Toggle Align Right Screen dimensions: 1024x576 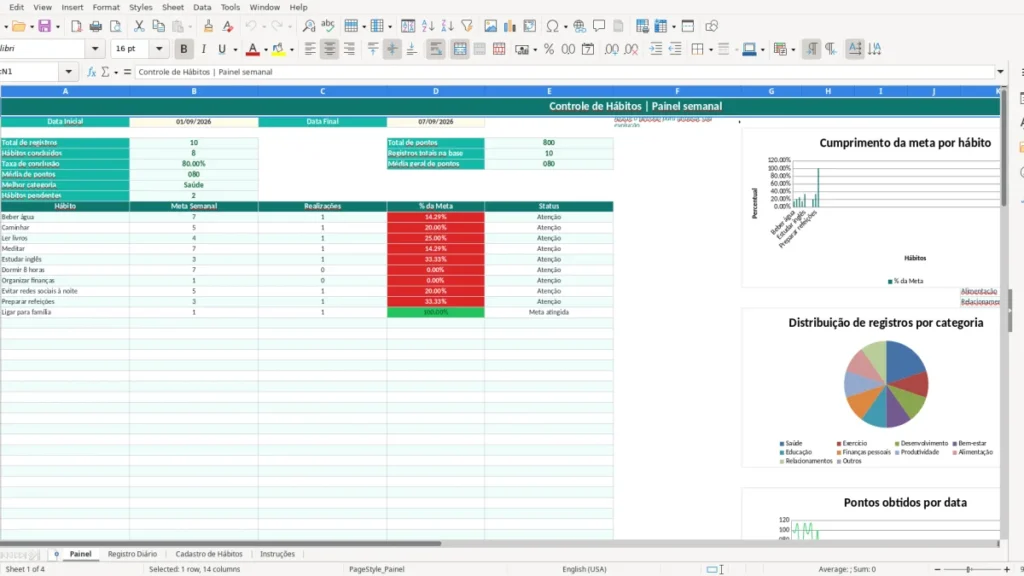coord(349,49)
